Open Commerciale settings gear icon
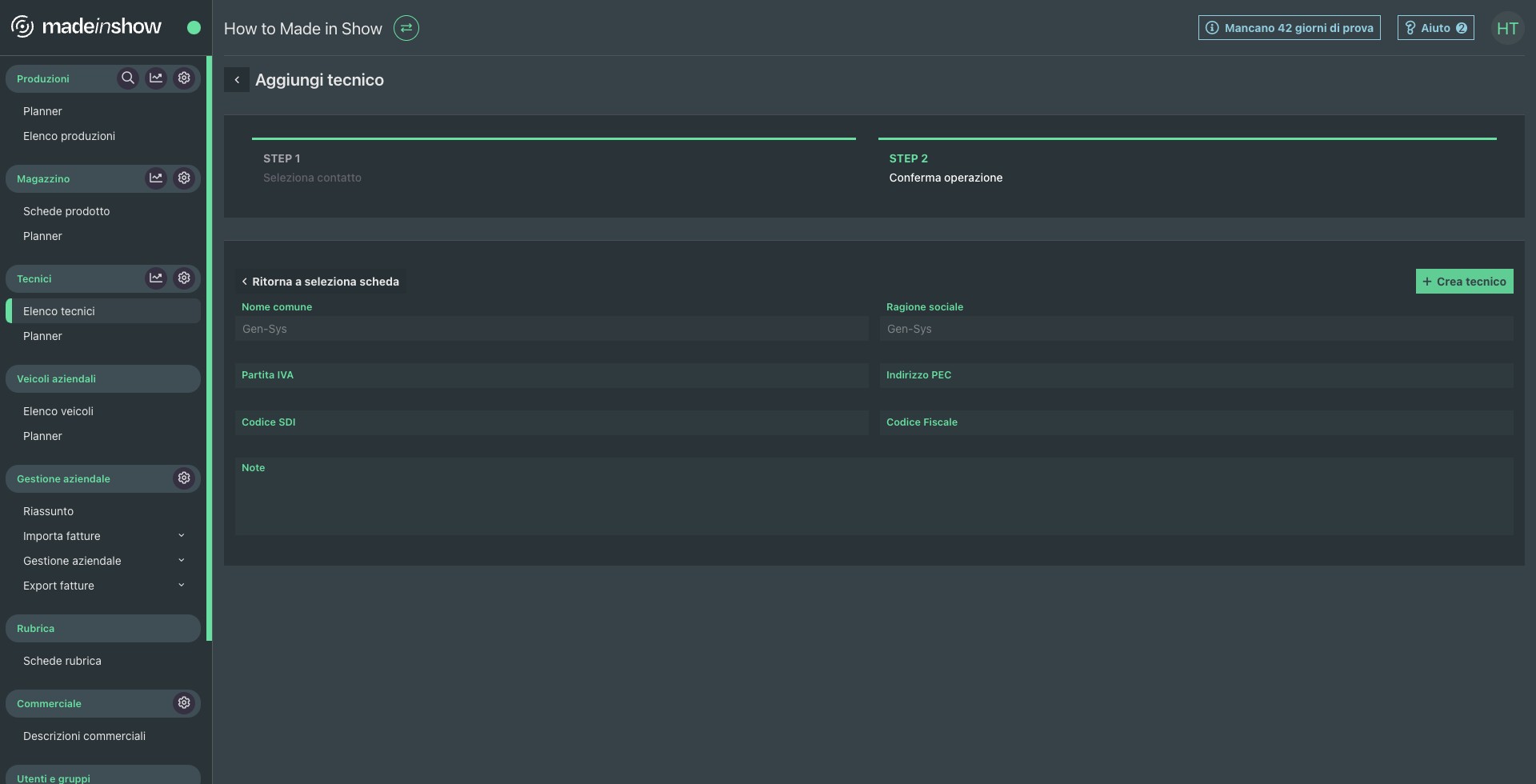Image resolution: width=1536 pixels, height=784 pixels. (184, 703)
